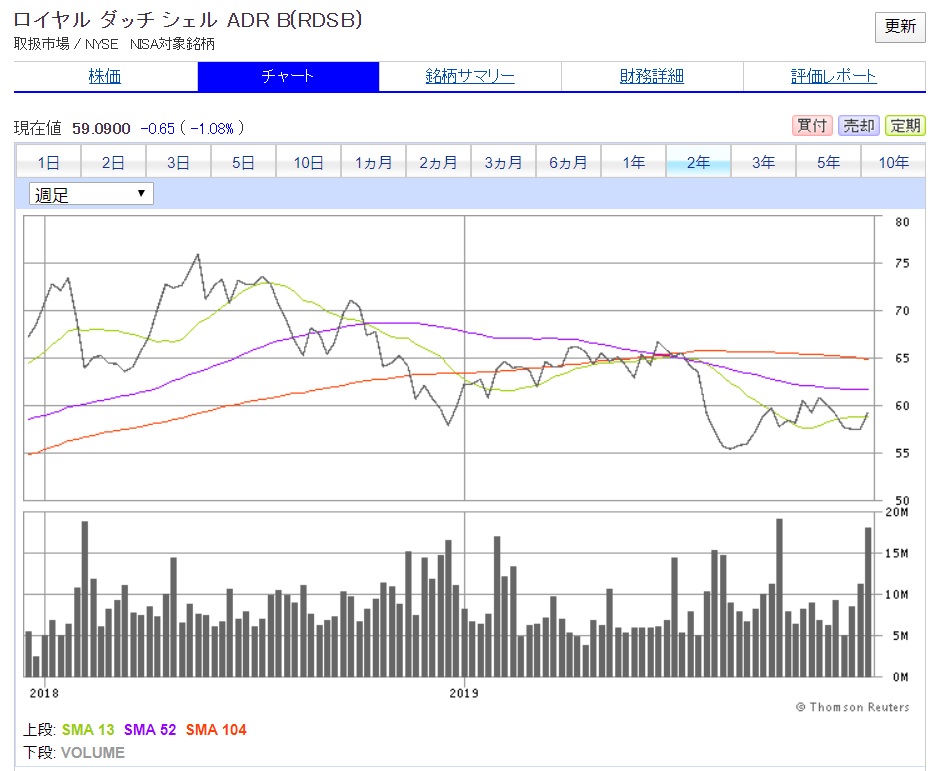
Task: Click the current price 59.0900 value
Action: (101, 128)
